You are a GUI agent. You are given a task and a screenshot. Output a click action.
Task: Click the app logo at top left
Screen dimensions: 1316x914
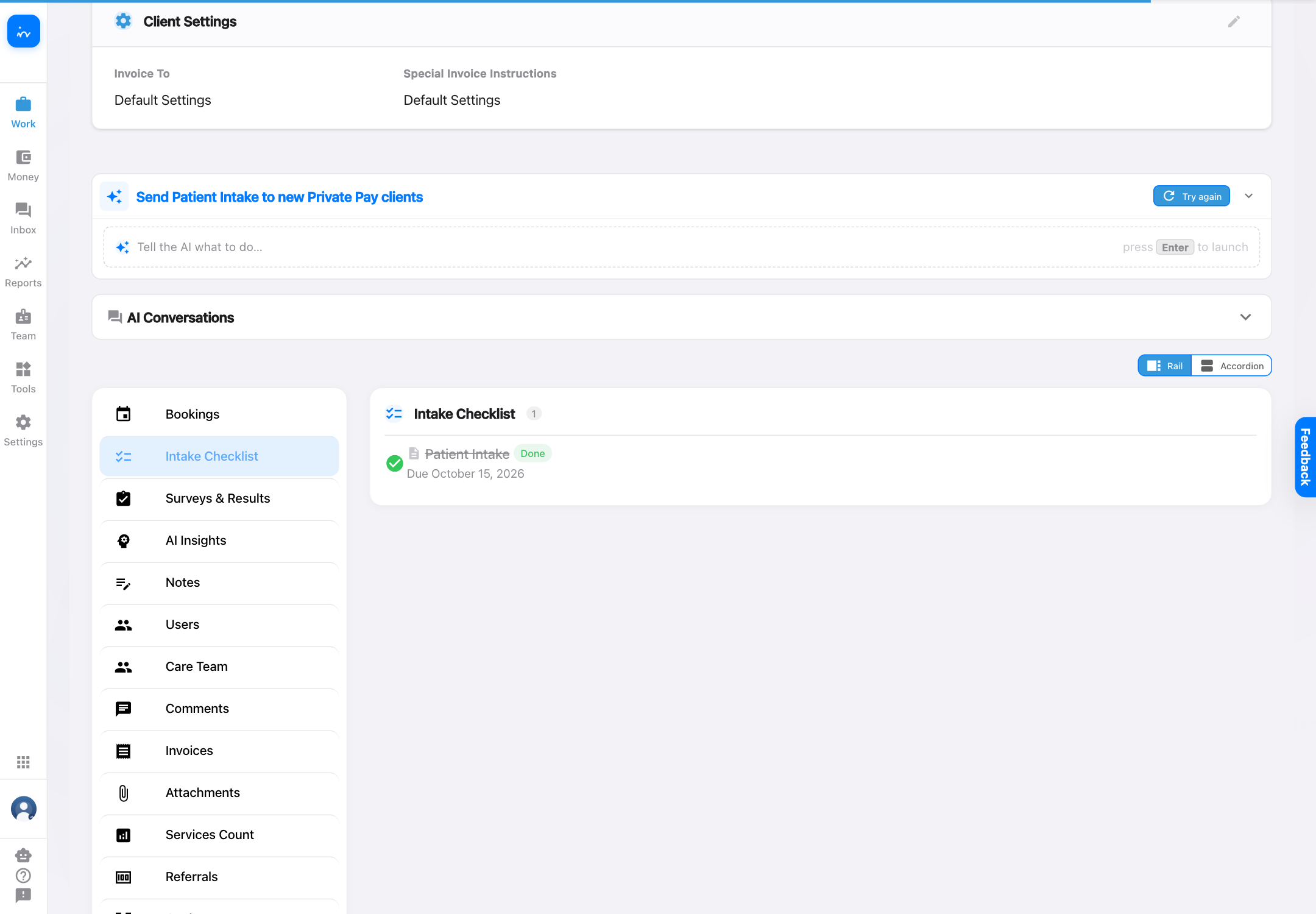coord(24,32)
